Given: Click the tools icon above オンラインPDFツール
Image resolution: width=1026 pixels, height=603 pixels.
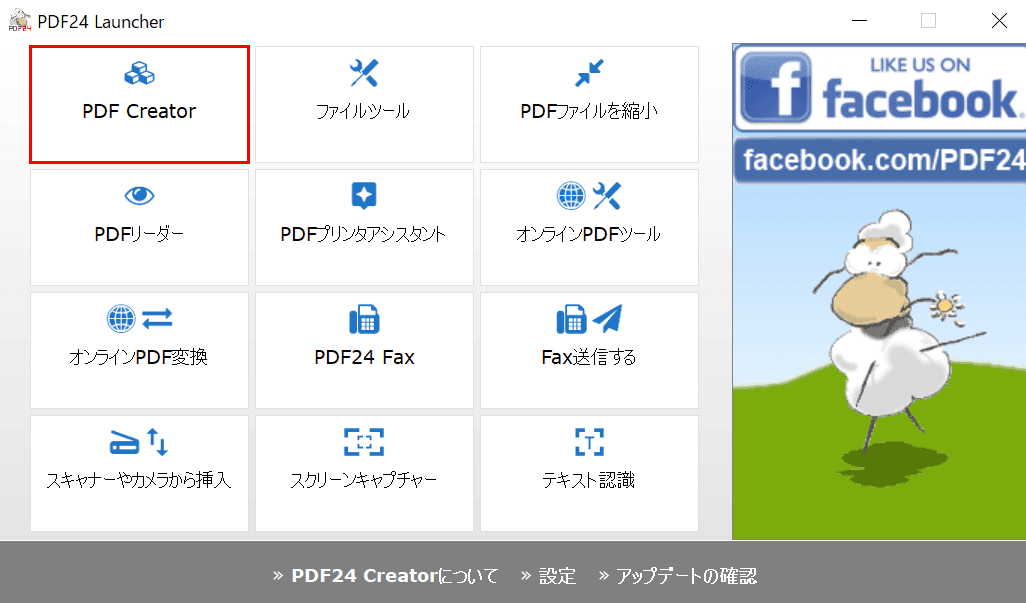Looking at the screenshot, I should pyautogui.click(x=607, y=196).
